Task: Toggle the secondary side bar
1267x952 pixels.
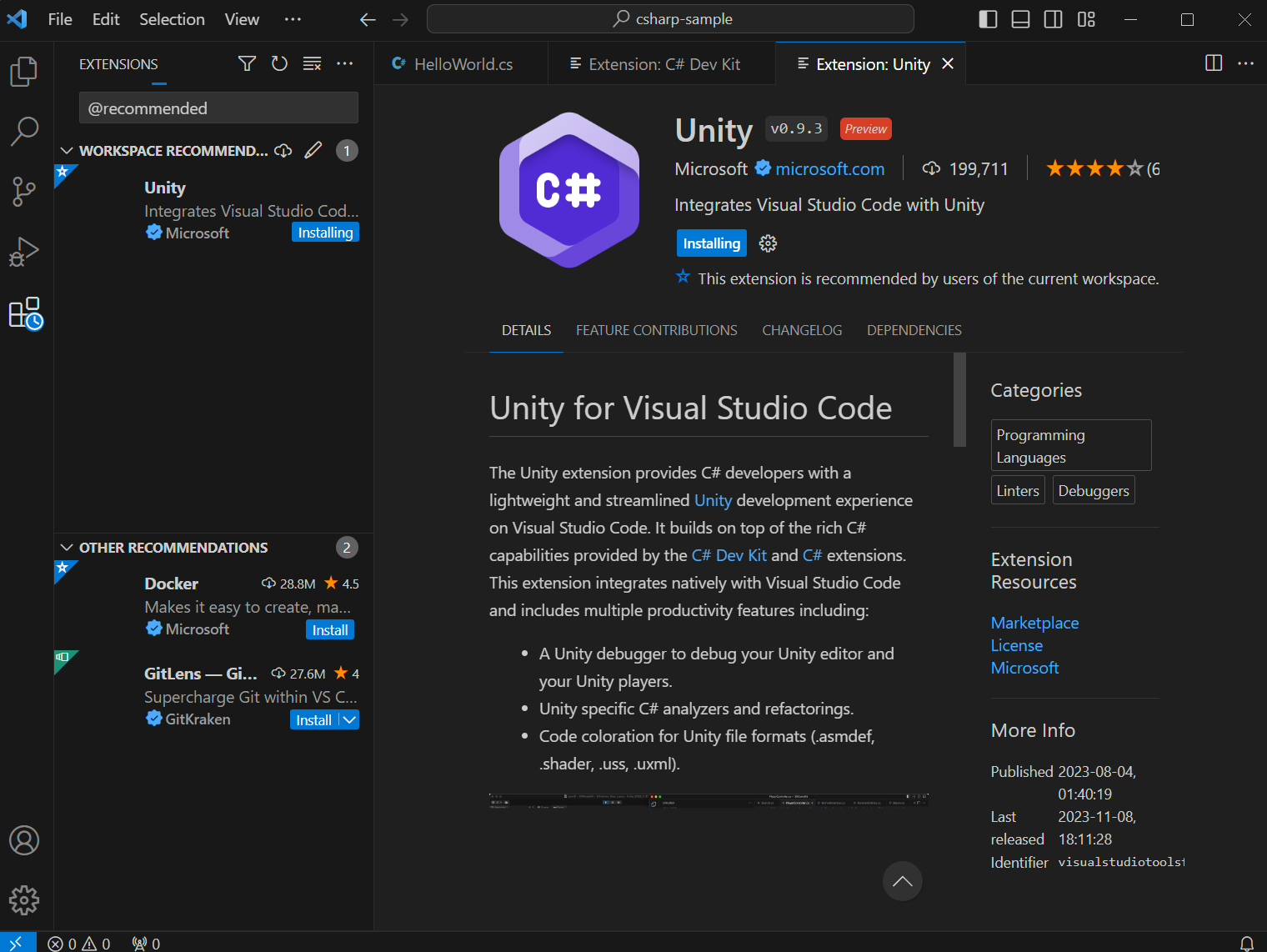Action: point(1053,19)
